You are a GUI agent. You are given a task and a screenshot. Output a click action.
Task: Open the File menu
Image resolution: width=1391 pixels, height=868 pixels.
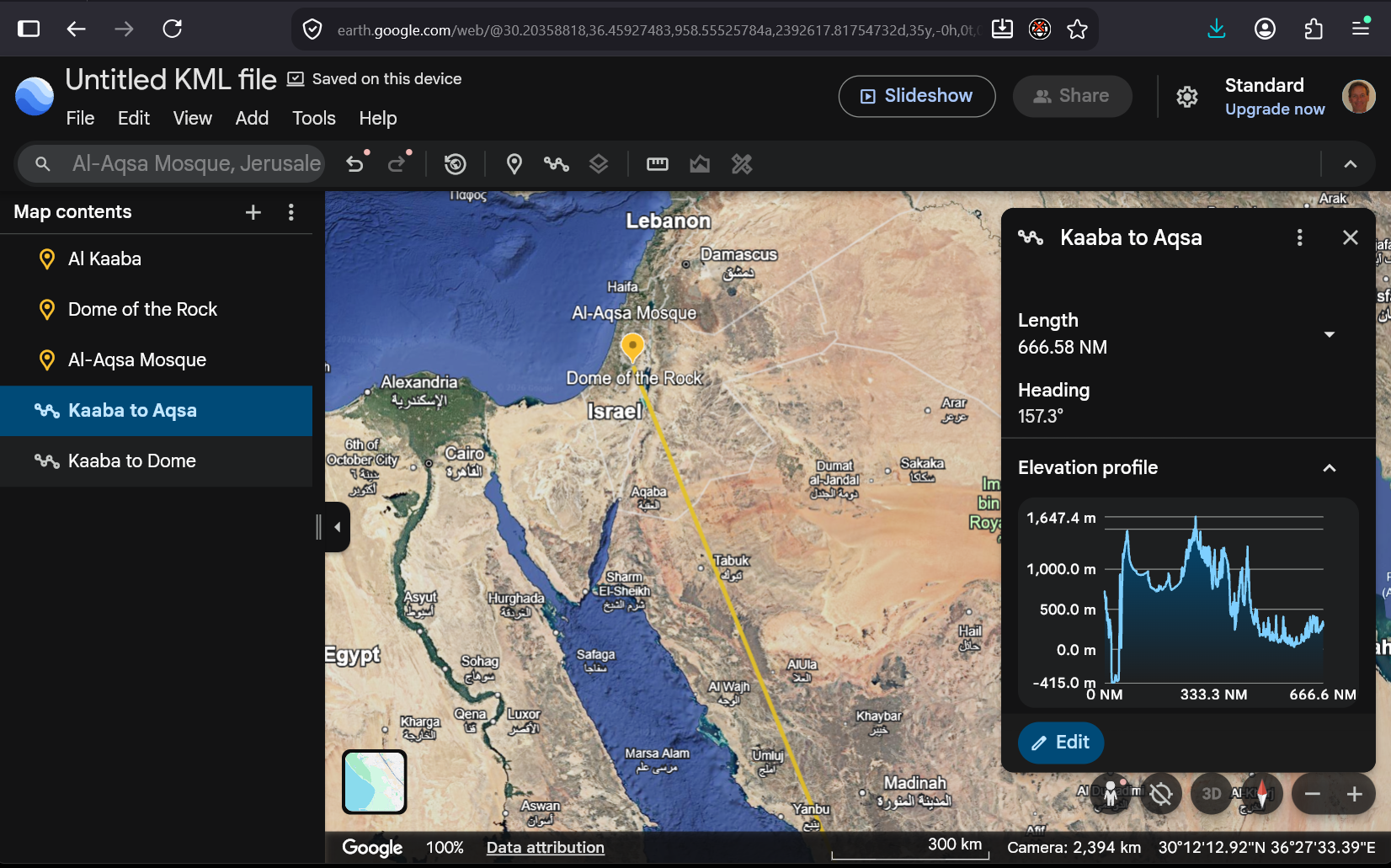pyautogui.click(x=80, y=119)
